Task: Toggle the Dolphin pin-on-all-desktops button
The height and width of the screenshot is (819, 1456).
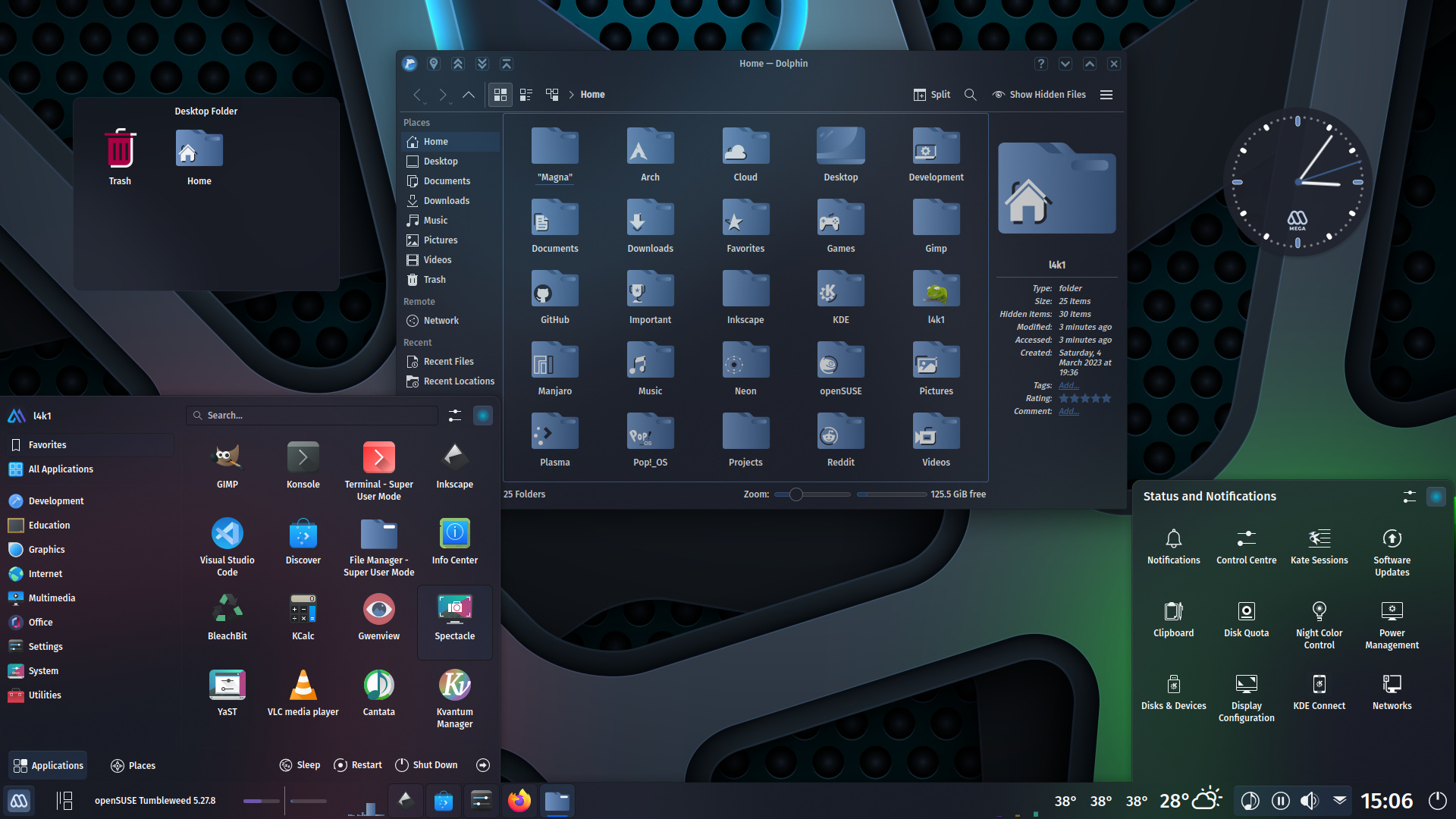Action: pos(434,64)
